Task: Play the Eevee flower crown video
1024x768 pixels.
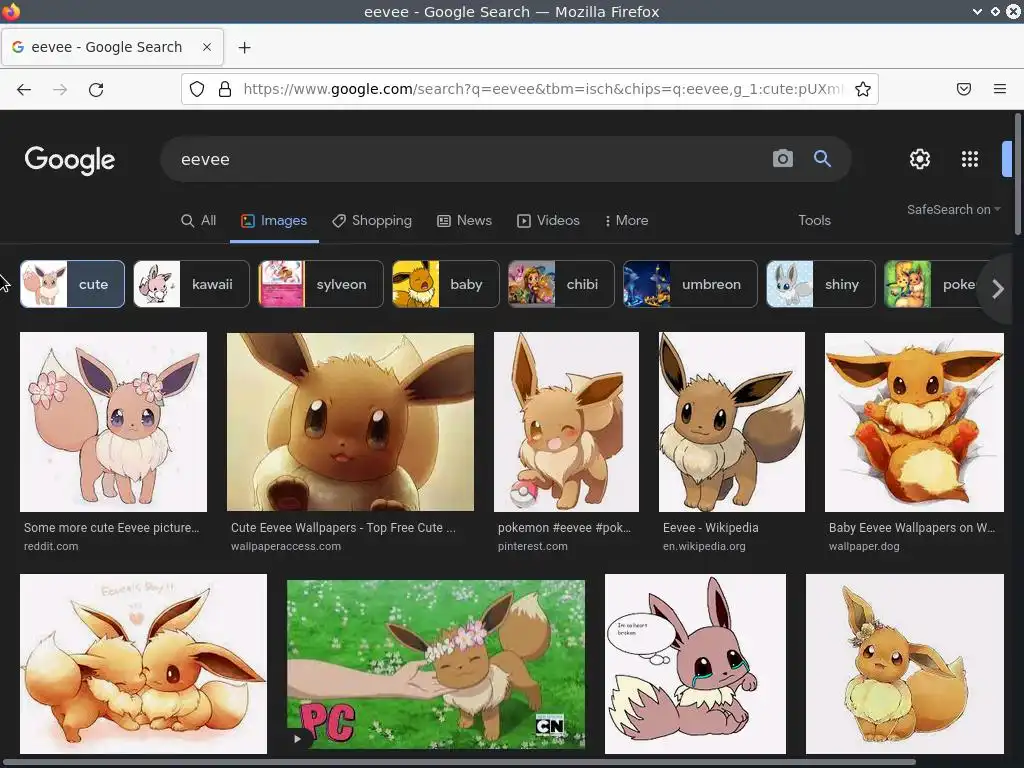Action: click(x=436, y=664)
